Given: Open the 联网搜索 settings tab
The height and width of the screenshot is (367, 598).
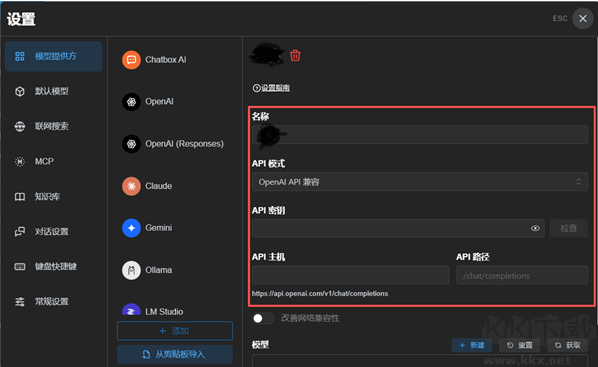Looking at the screenshot, I should [x=54, y=126].
